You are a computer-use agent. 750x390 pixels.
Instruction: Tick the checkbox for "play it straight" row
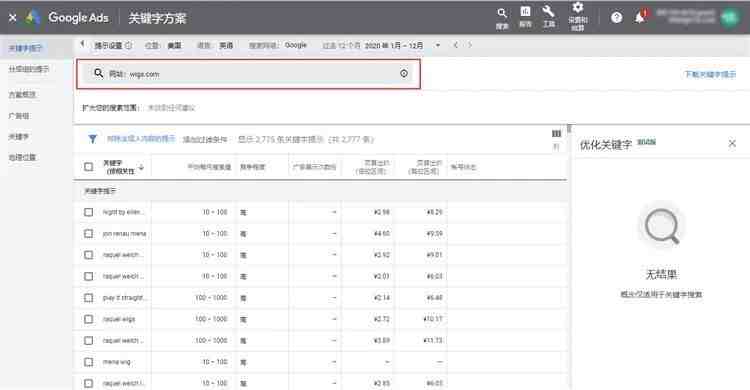(88, 298)
